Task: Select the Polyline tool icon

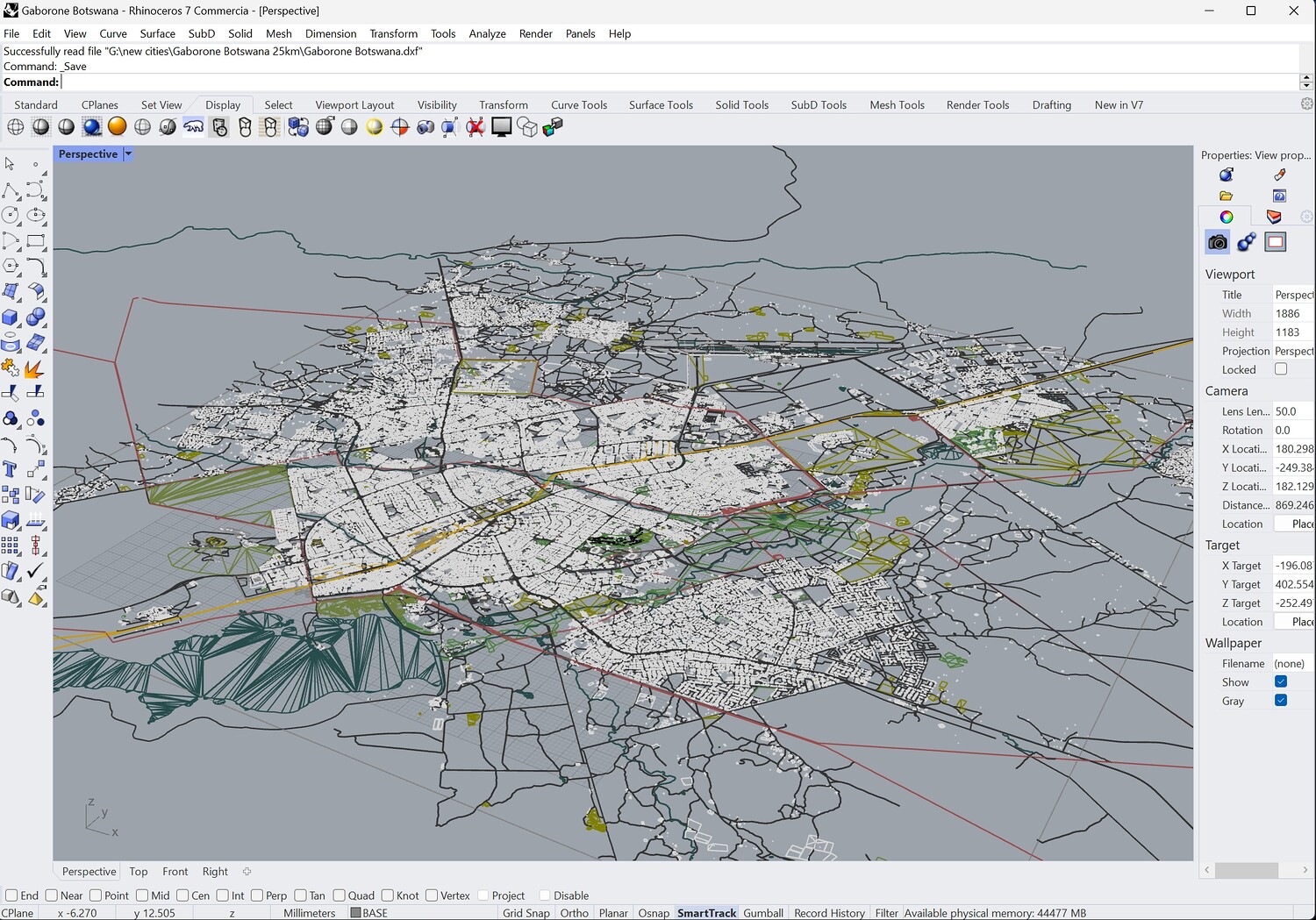Action: coord(11,190)
